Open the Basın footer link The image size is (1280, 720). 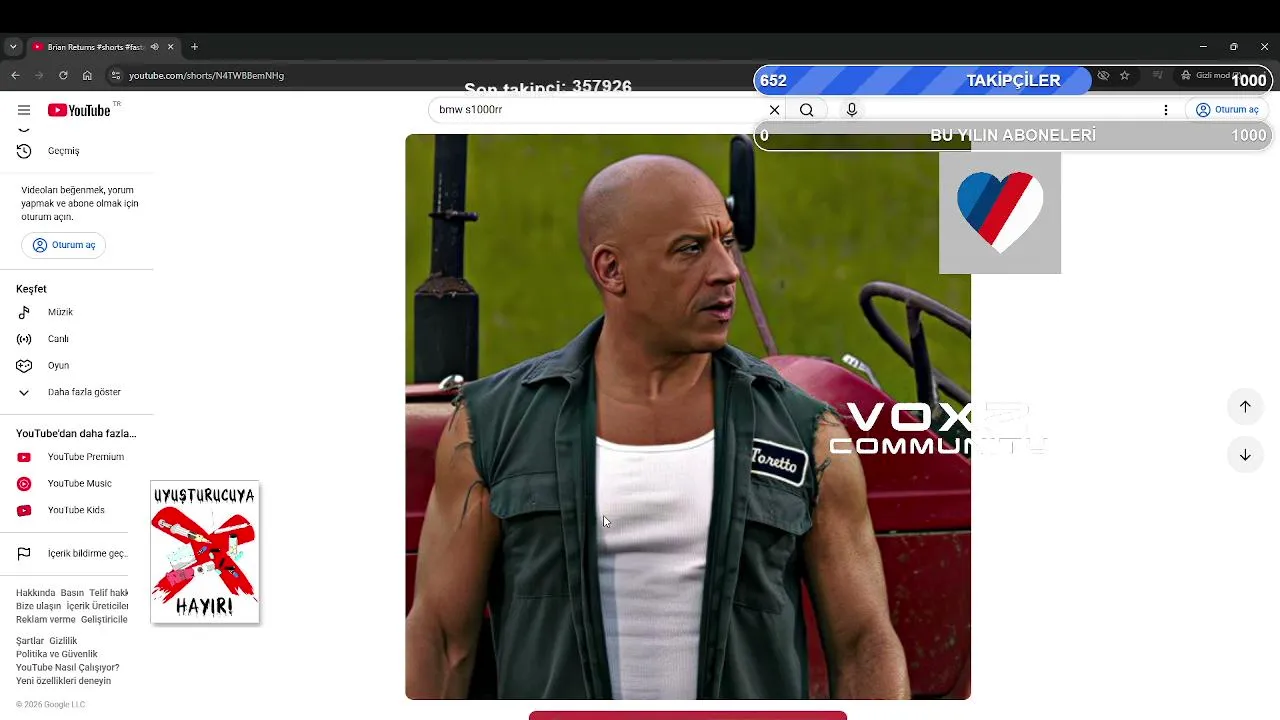72,593
